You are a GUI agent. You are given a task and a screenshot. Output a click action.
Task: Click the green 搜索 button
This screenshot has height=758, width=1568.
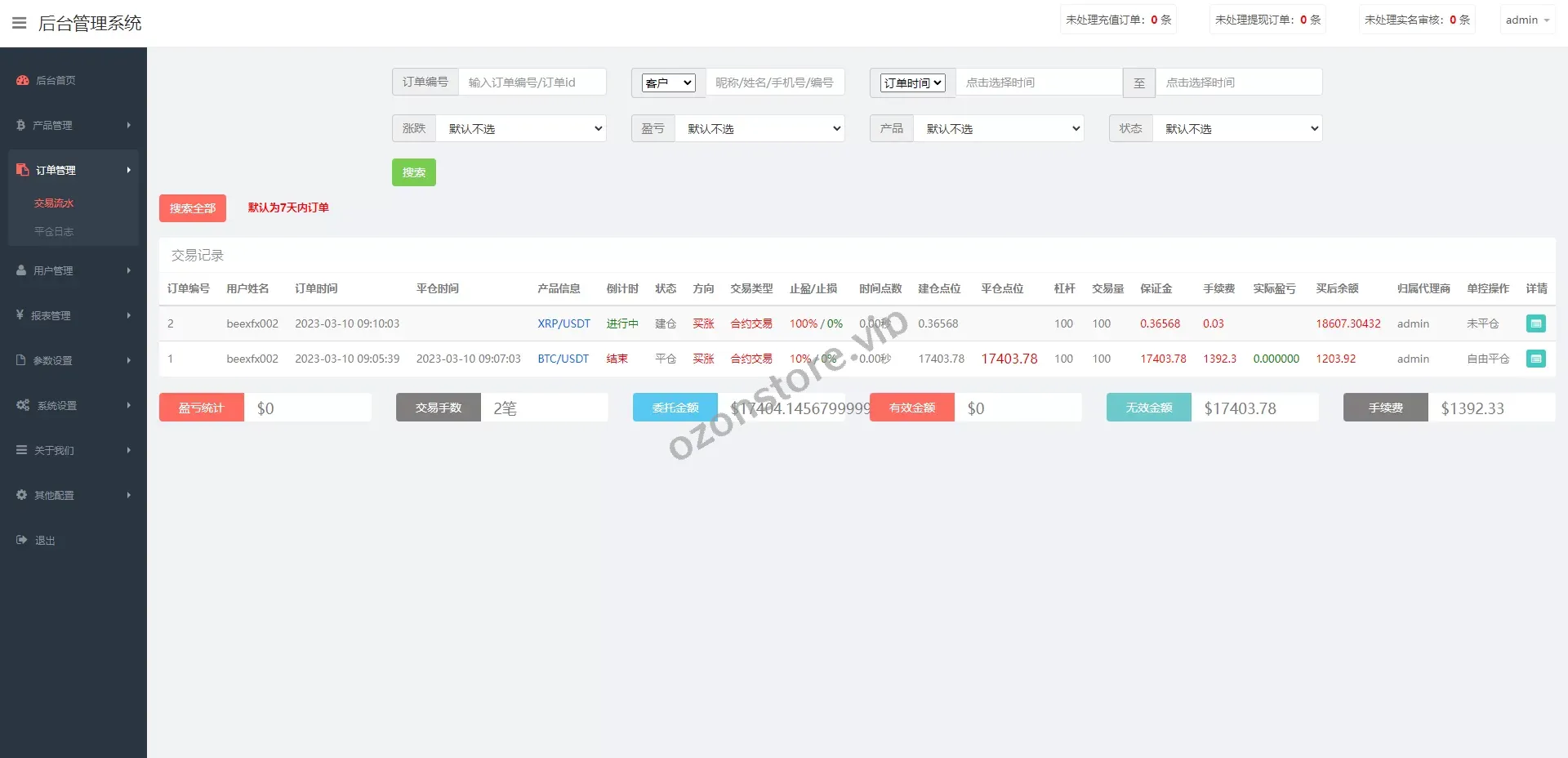[413, 172]
